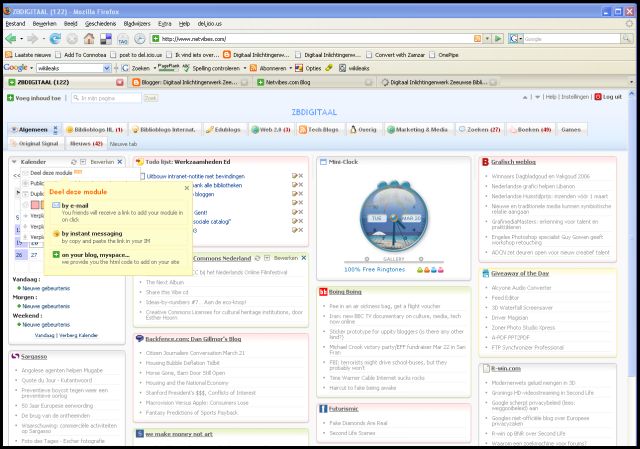Click the del.icio.us checkered toolbar icon
This screenshot has width=640, height=449.
(x=106, y=39)
